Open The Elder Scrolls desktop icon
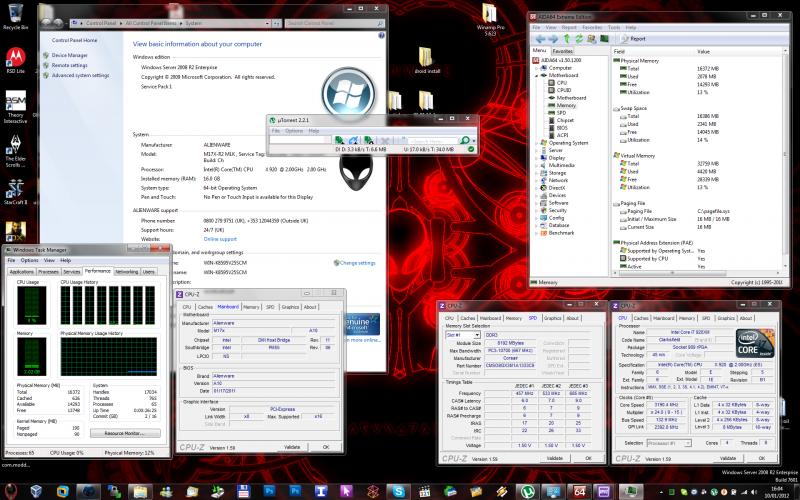This screenshot has height=500, width=800. (15, 152)
